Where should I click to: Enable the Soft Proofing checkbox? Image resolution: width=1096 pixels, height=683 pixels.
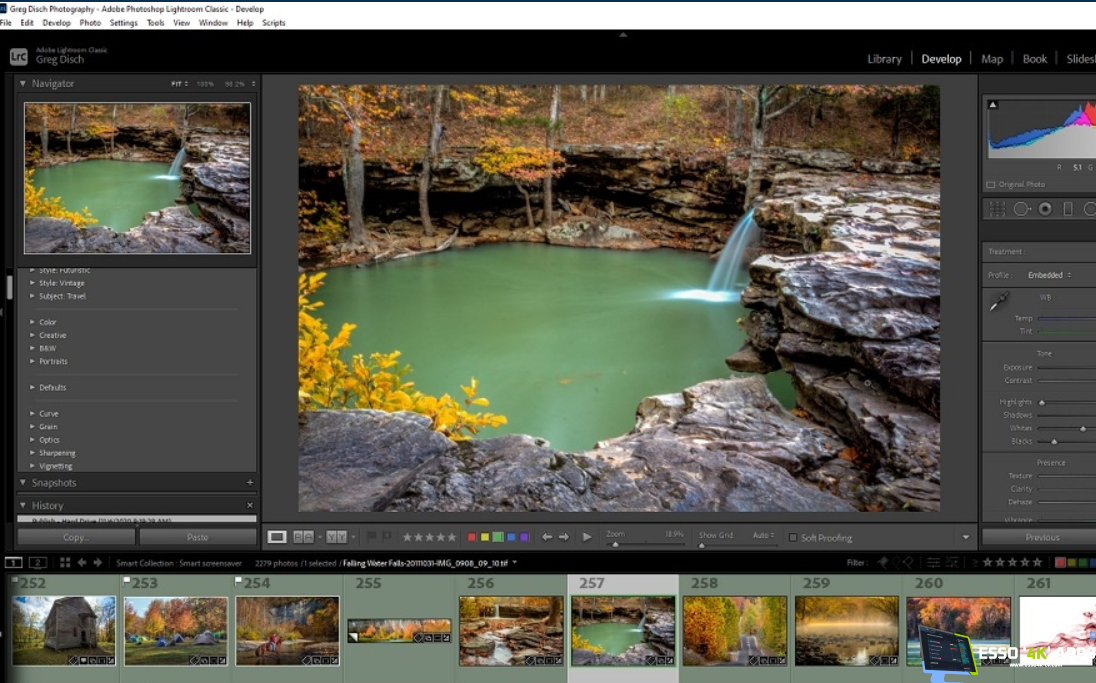pos(793,538)
